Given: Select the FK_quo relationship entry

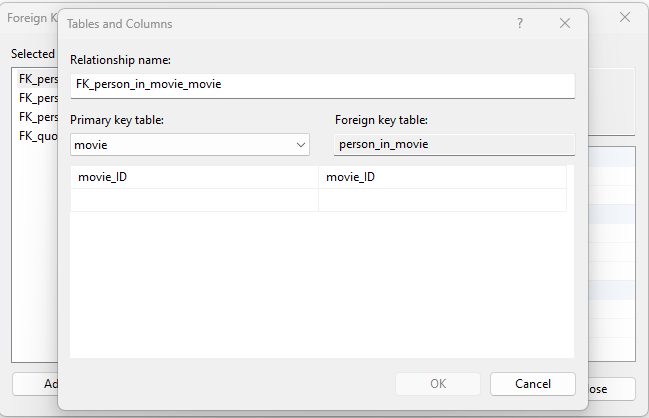Looking at the screenshot, I should point(36,135).
